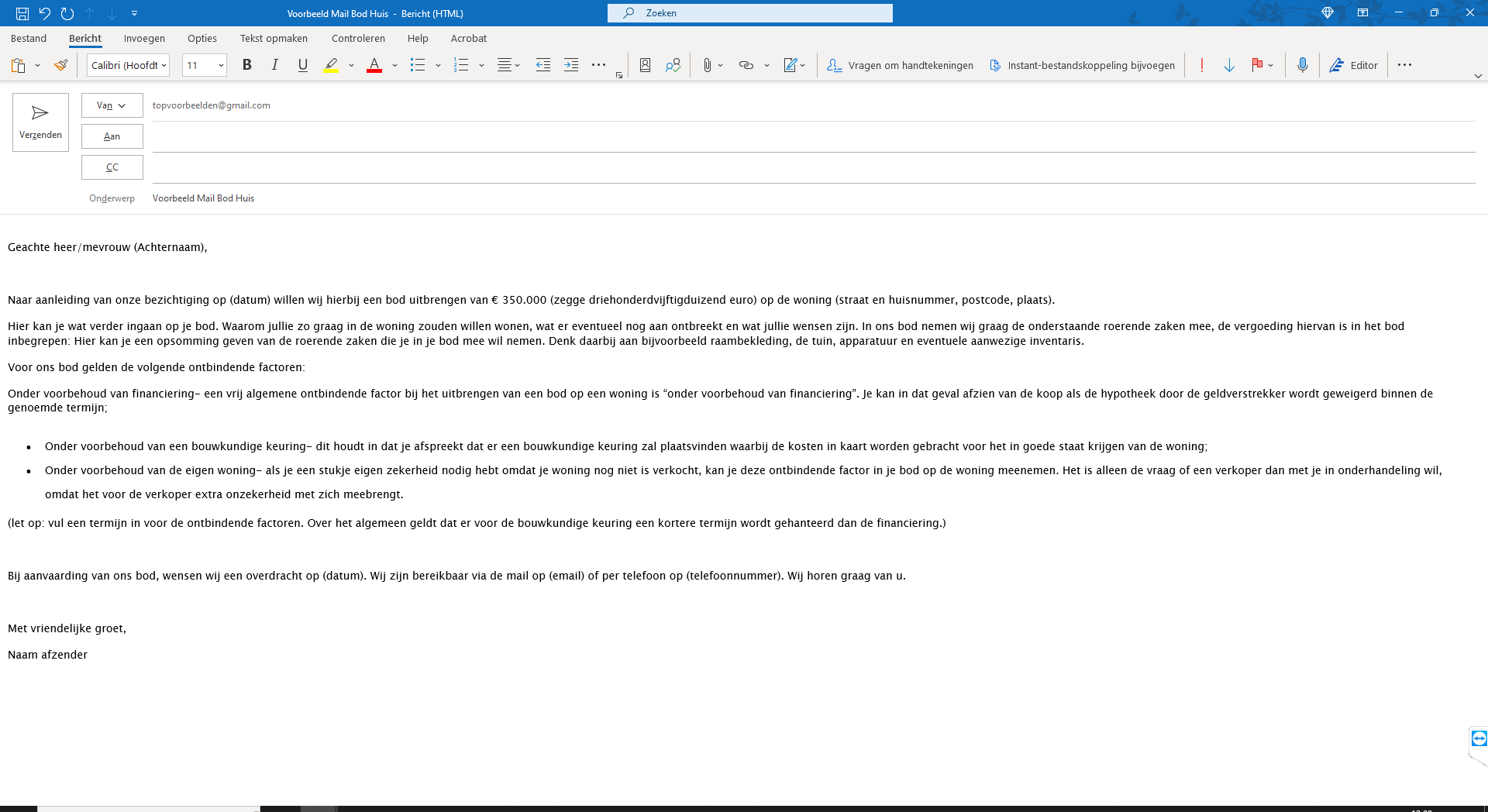Click into the CC address field

tap(814, 168)
